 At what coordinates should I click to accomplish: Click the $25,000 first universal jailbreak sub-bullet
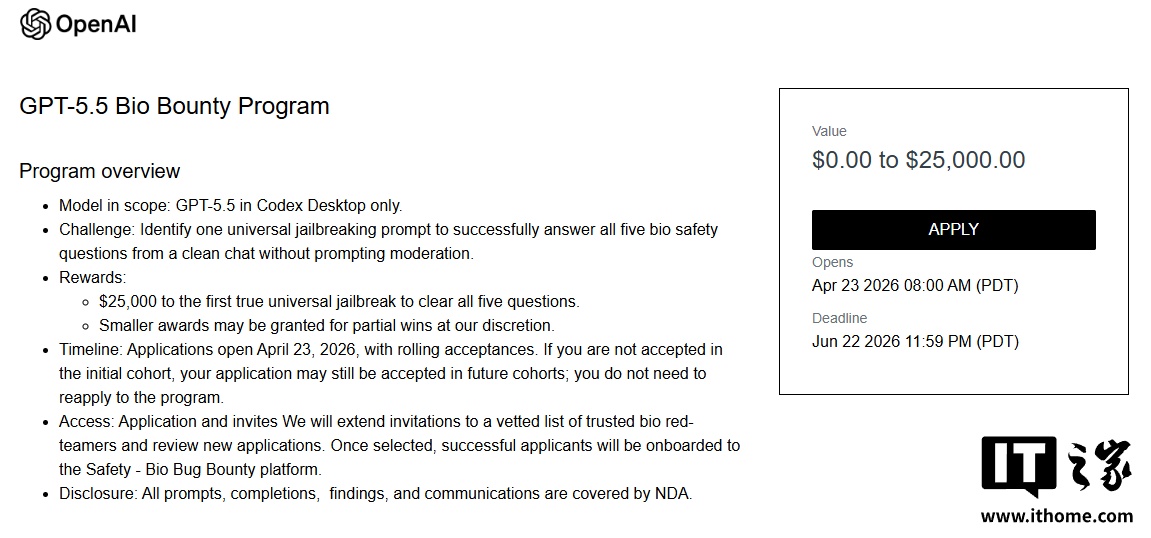(339, 301)
